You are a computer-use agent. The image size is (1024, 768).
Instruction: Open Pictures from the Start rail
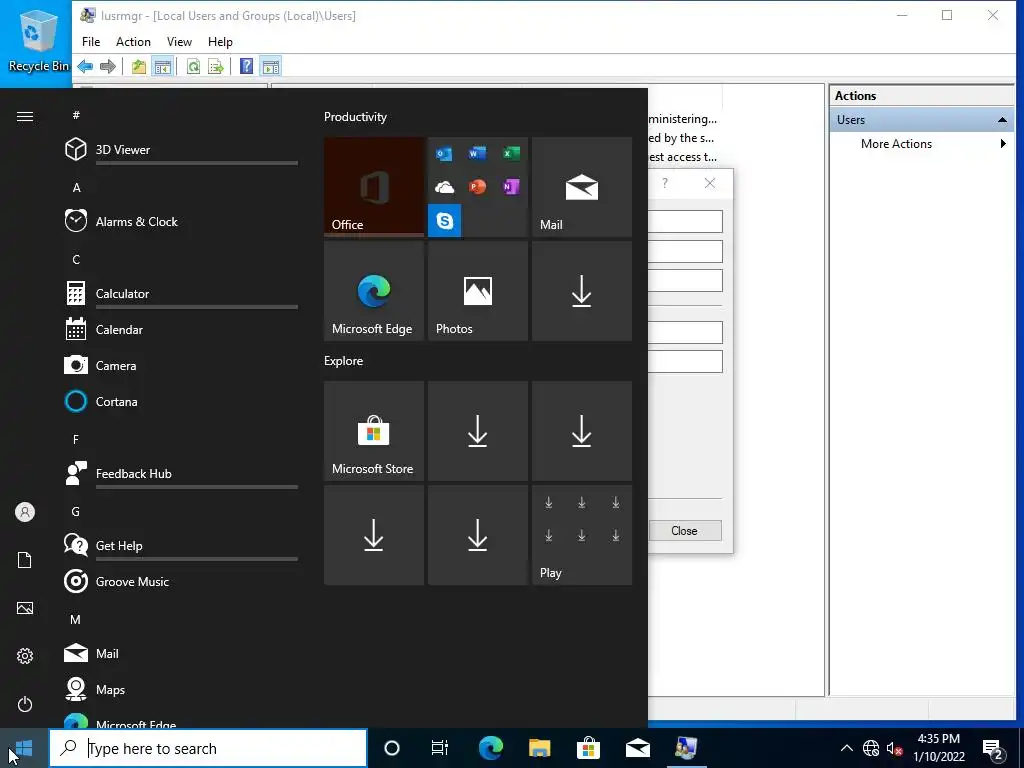pyautogui.click(x=25, y=608)
